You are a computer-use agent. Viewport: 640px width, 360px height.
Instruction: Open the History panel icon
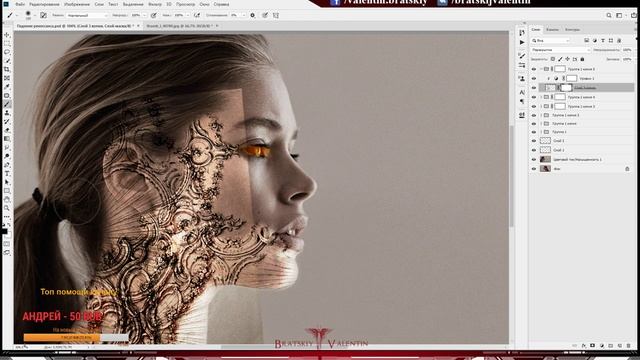522,33
